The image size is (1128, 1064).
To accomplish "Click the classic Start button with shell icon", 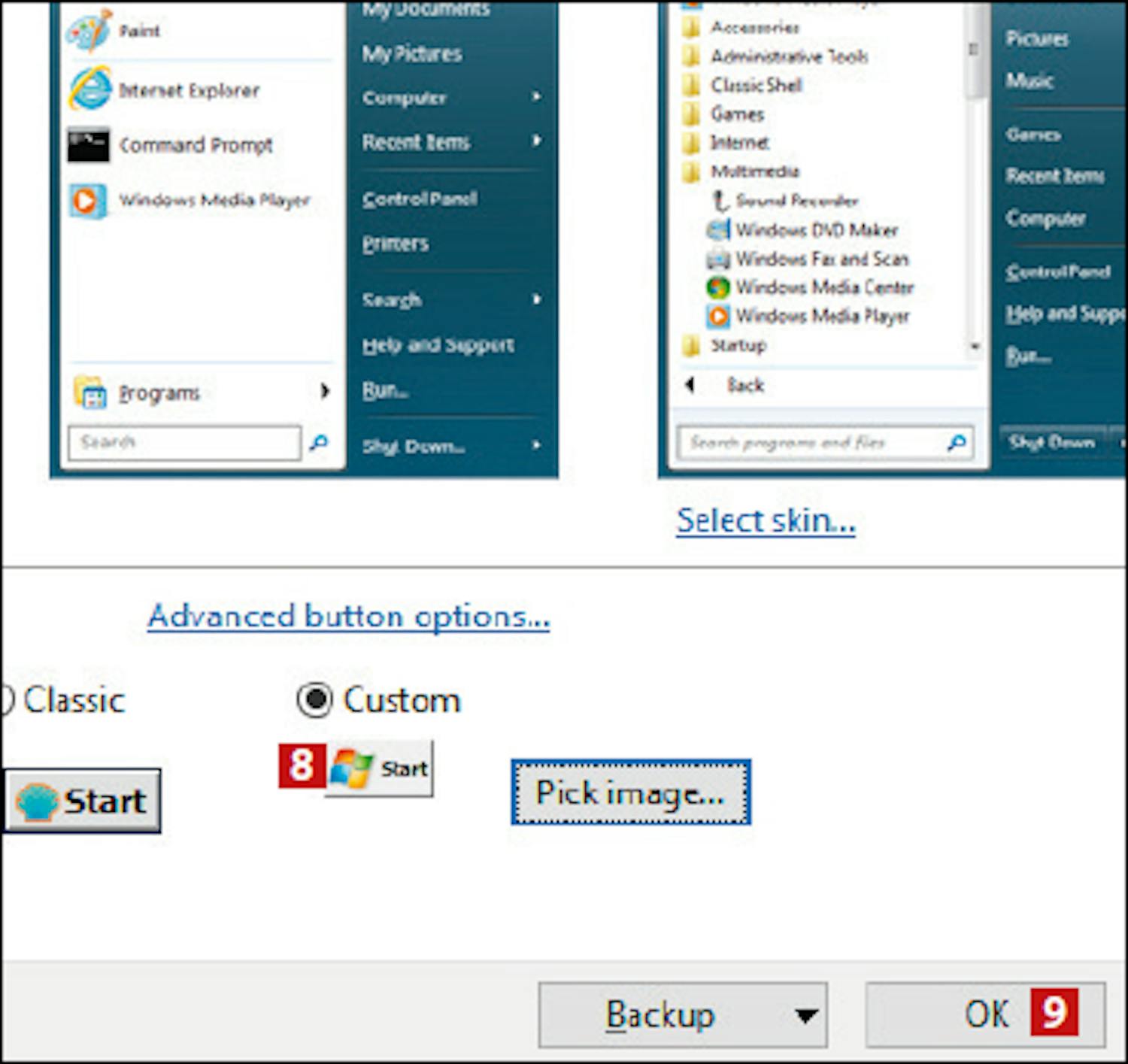I will 83,800.
